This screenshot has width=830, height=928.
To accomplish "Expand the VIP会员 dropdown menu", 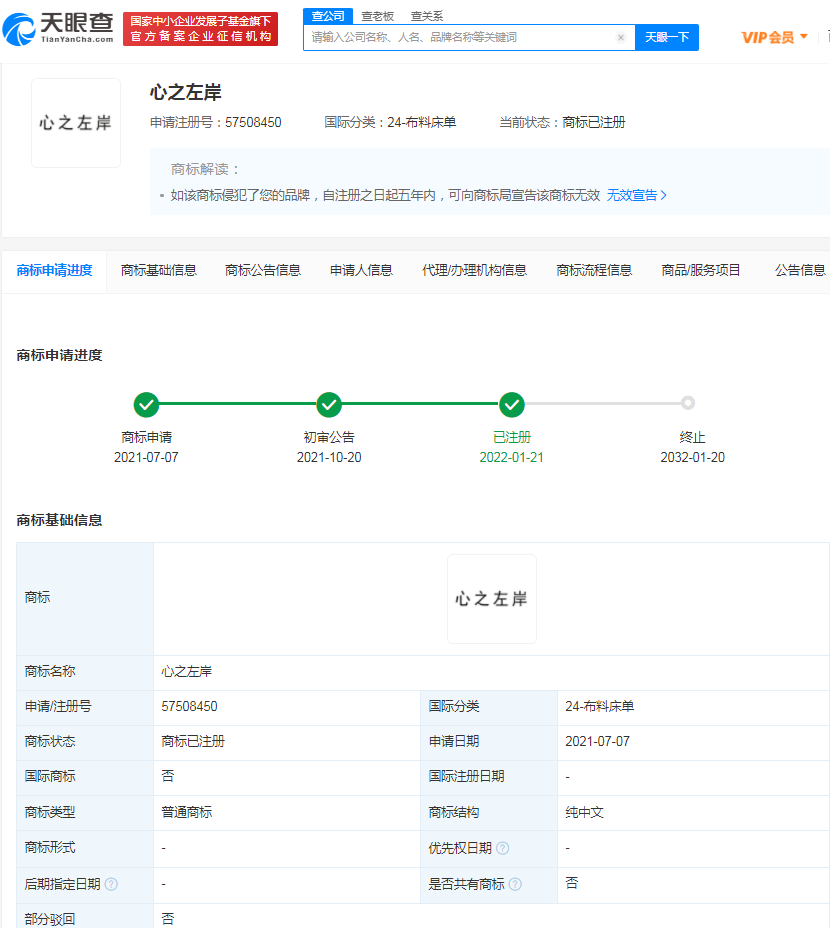I will click(x=774, y=37).
